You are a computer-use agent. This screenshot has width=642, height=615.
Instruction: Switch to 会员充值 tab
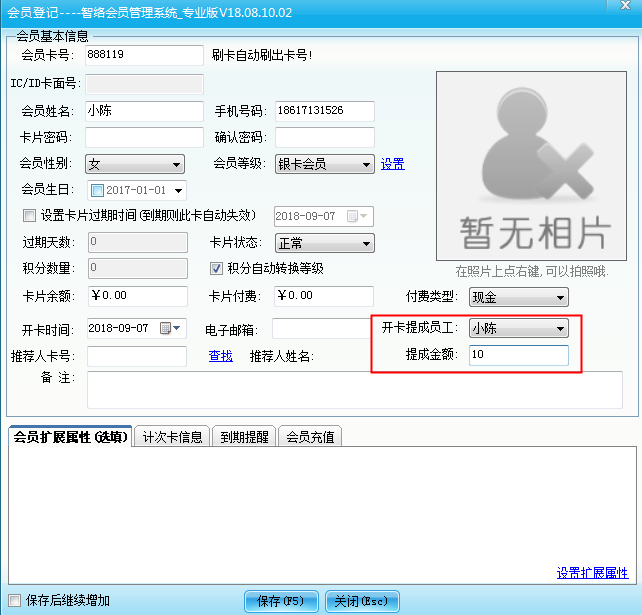(x=310, y=436)
